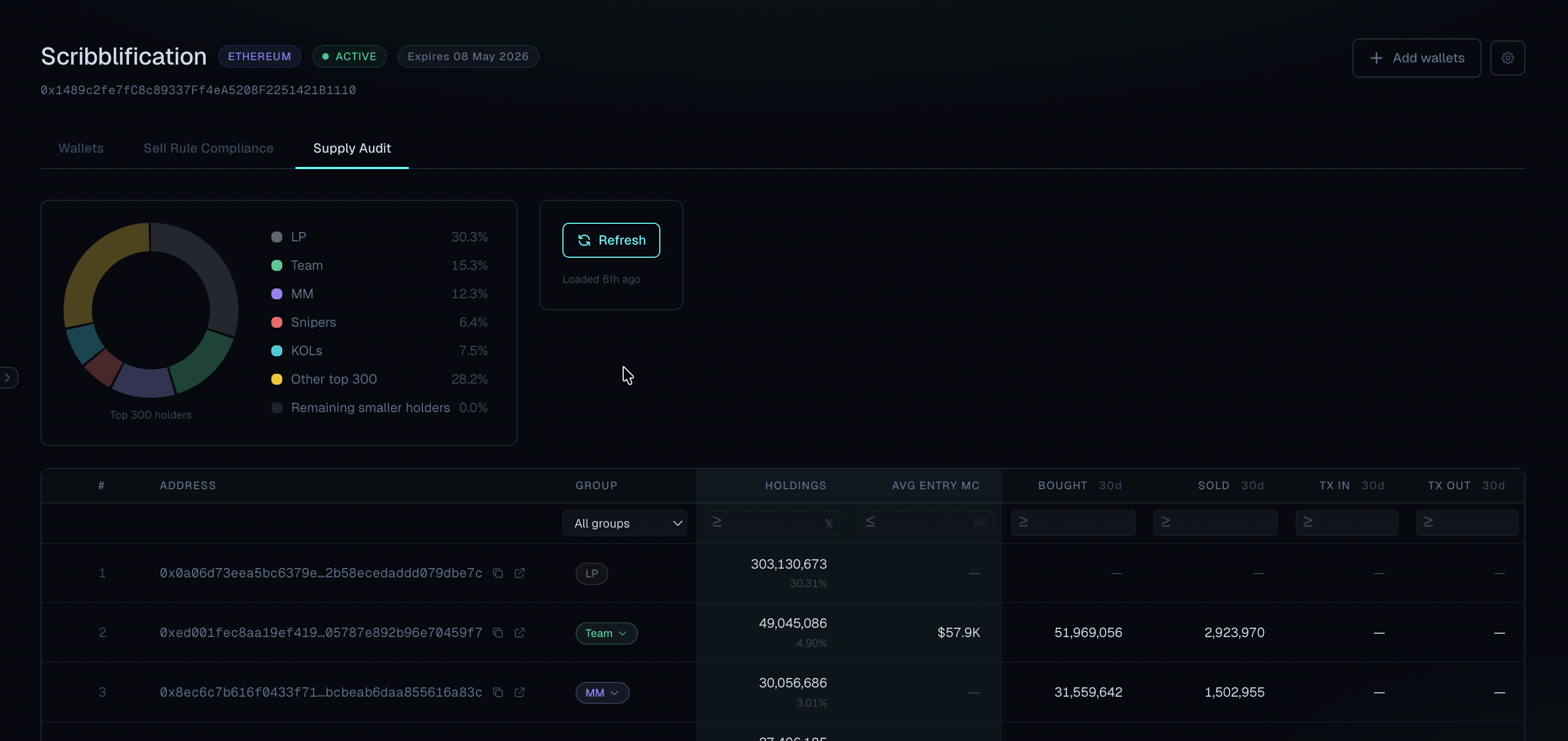Click the Loaded 61h ago label
The width and height of the screenshot is (1568, 741).
(x=601, y=280)
